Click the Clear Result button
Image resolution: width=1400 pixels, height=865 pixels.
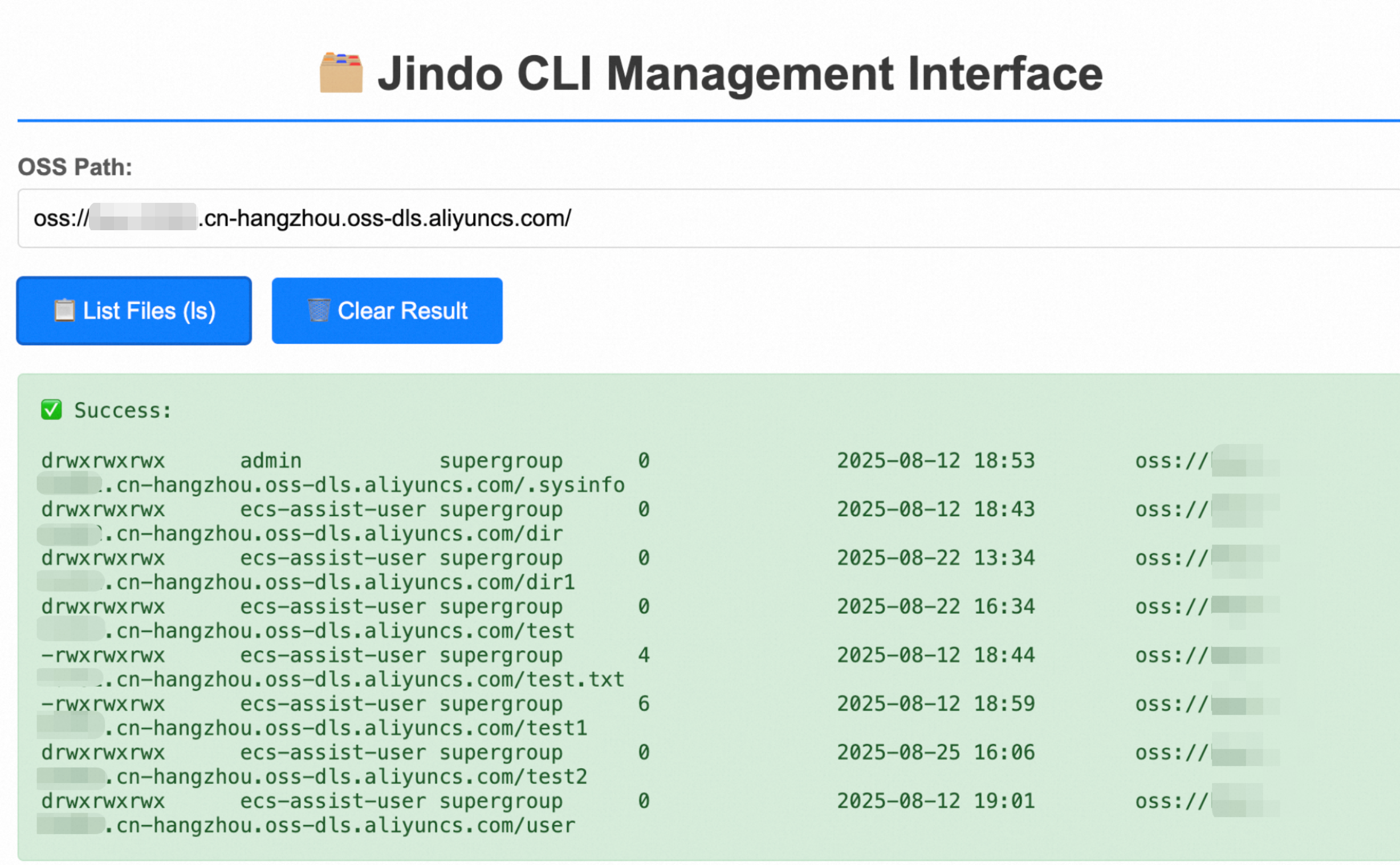(x=387, y=311)
